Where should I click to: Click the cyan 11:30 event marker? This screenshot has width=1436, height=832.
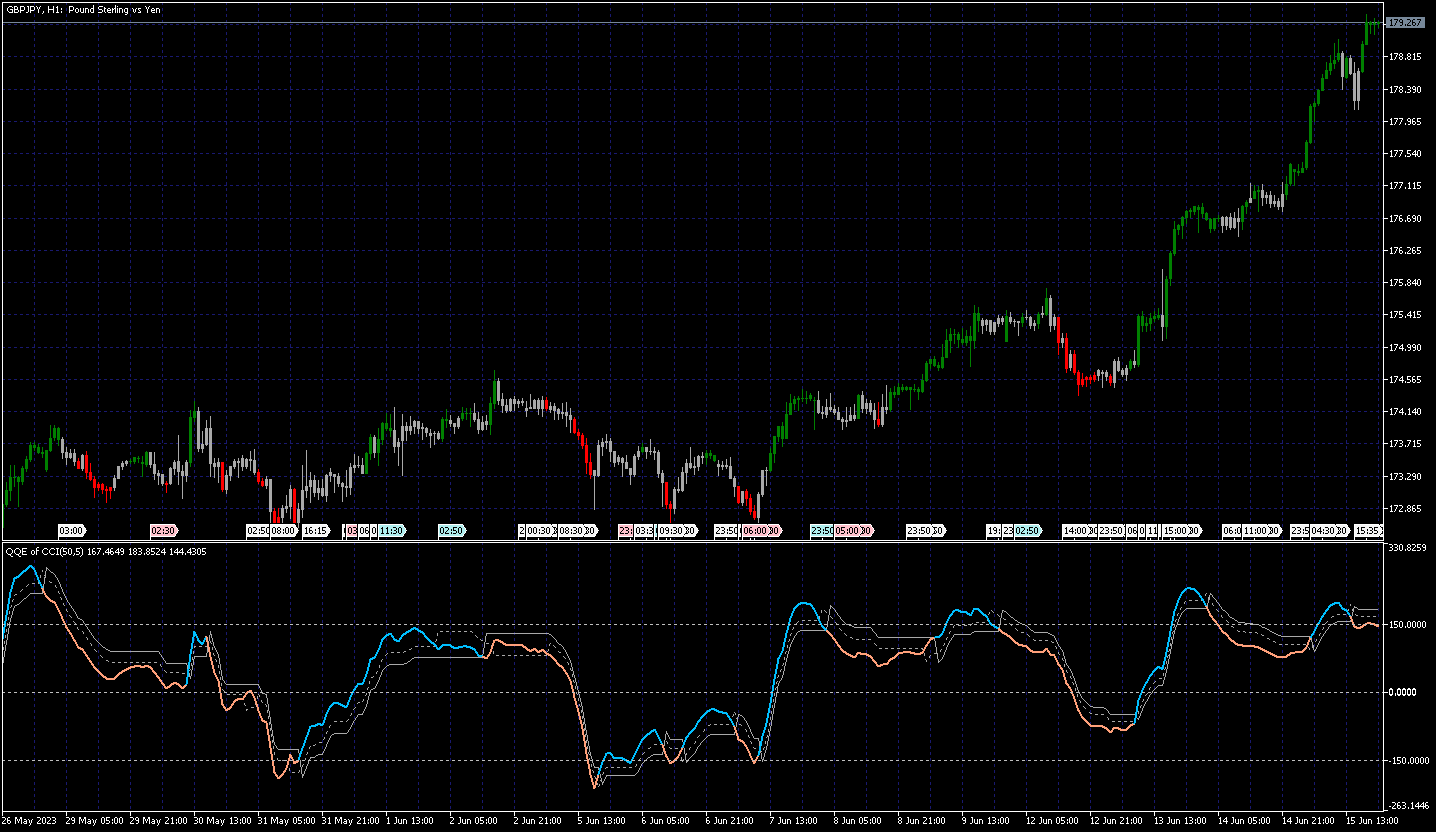click(392, 530)
